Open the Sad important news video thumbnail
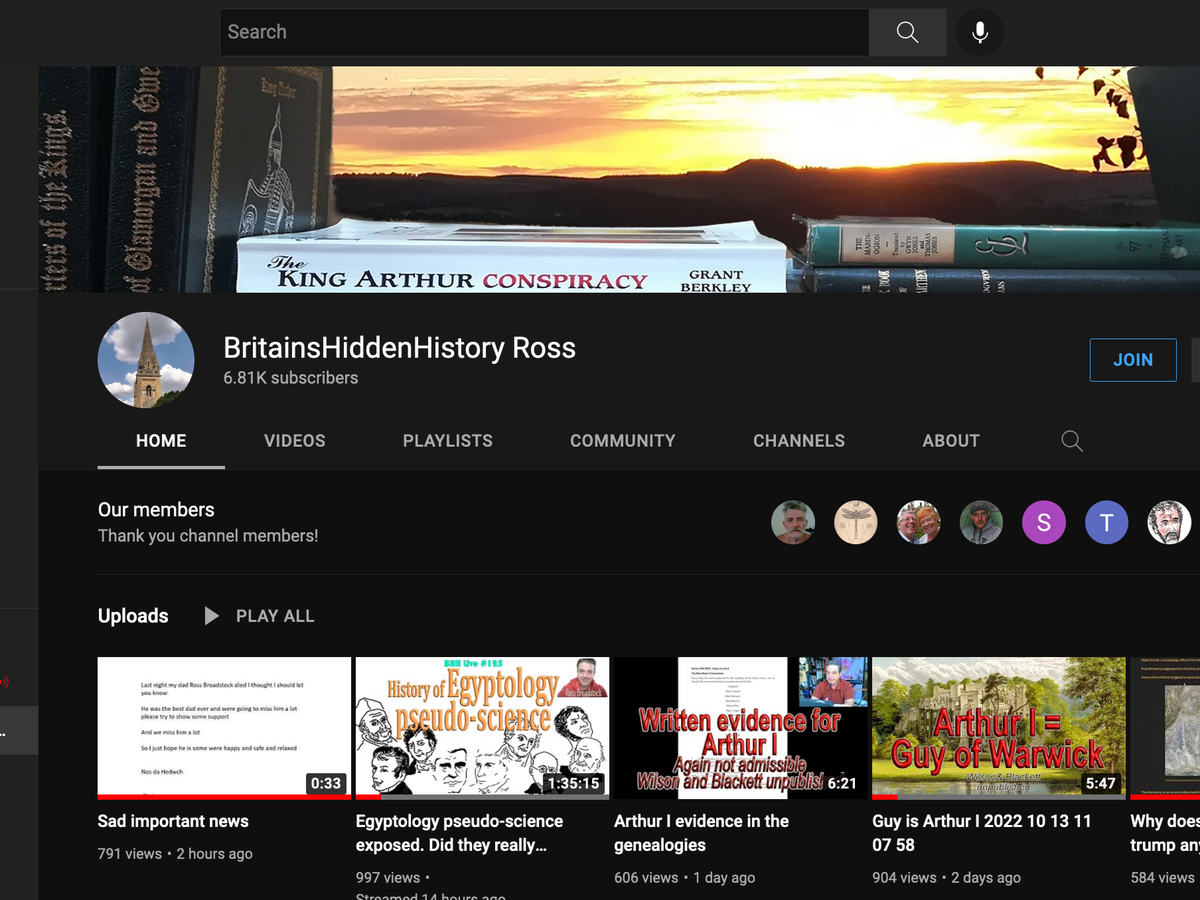Image resolution: width=1200 pixels, height=900 pixels. 224,727
